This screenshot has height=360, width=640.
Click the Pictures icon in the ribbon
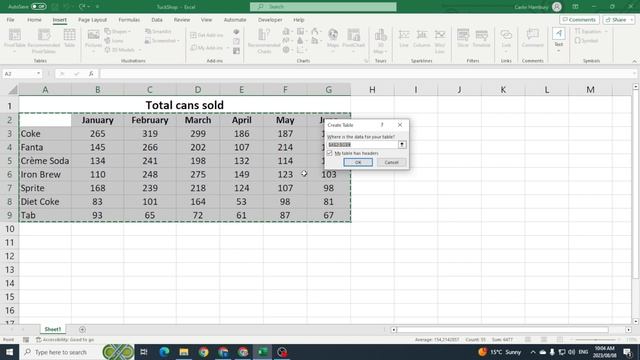(93, 40)
